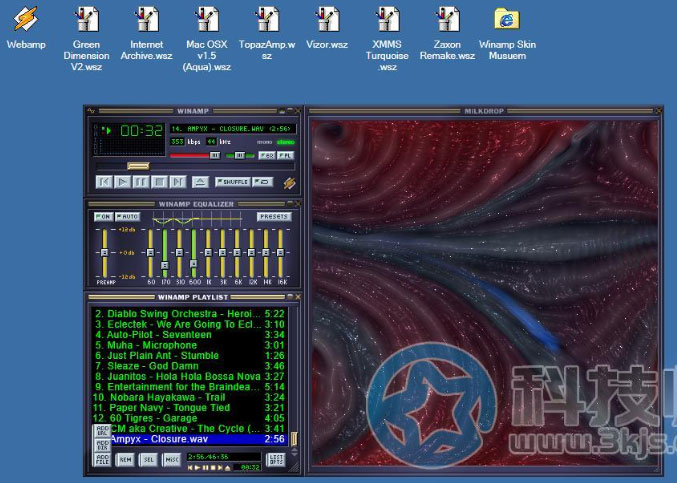This screenshot has width=677, height=483.
Task: Select 60 Tigres - Garage track
Action: [x=189, y=418]
